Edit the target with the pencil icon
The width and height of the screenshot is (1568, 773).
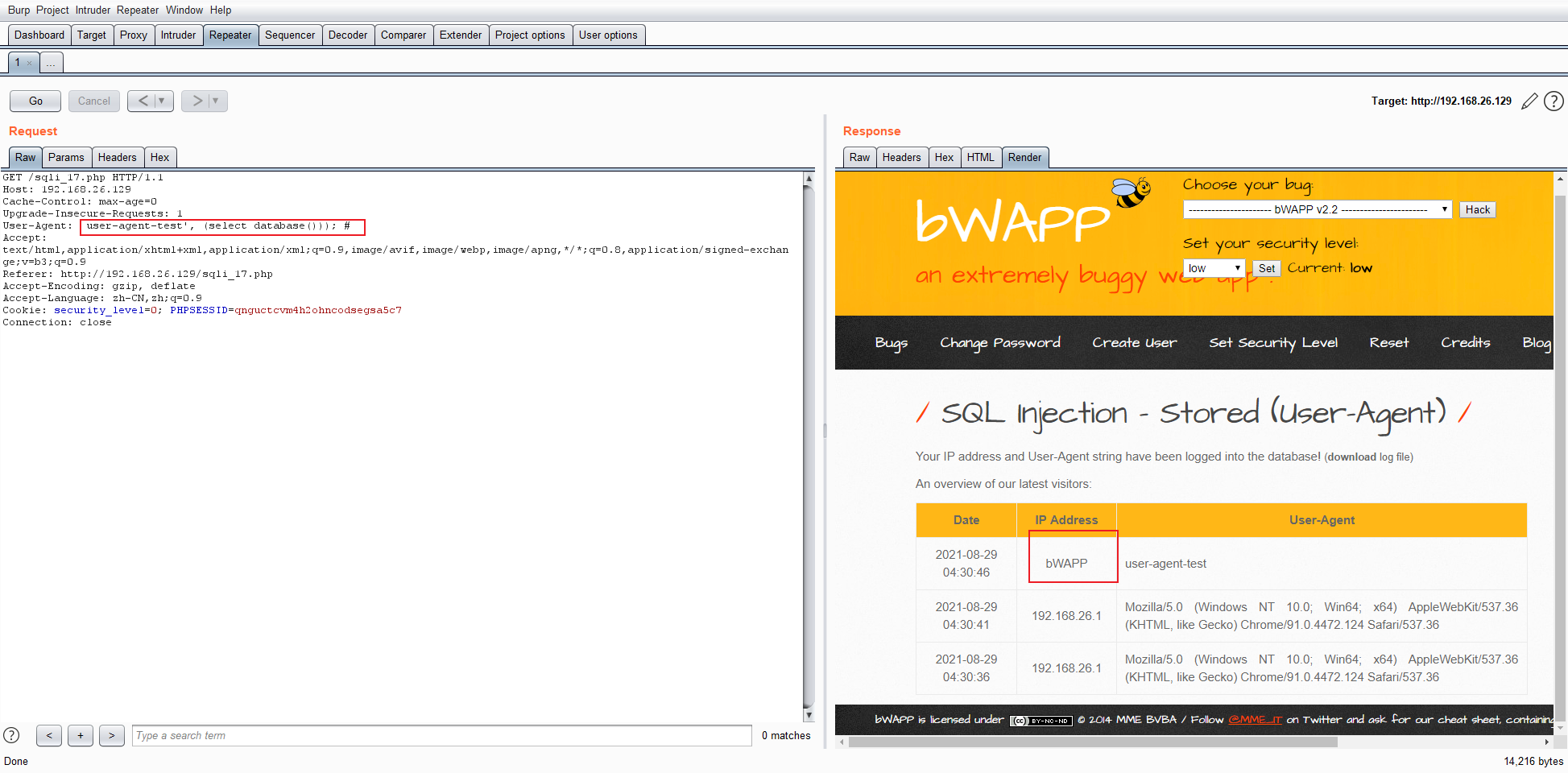1529,101
